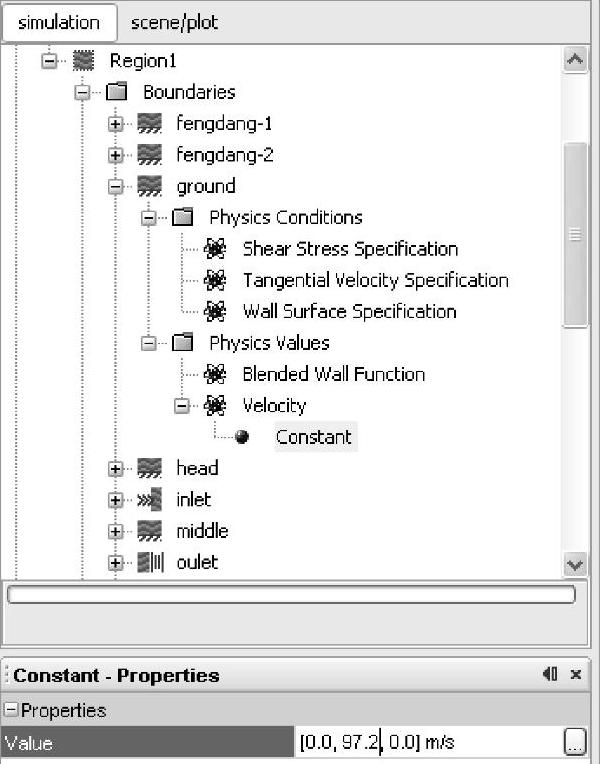Collapse the Velocity node

point(181,406)
